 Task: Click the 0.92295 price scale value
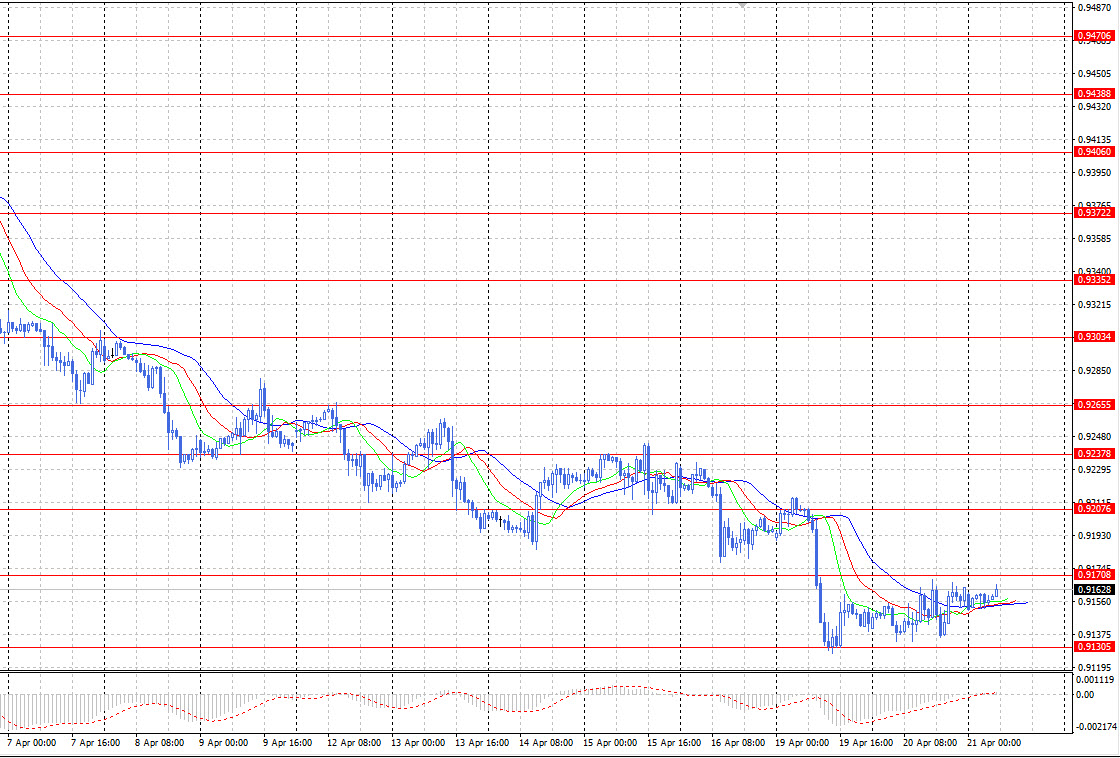pyautogui.click(x=1094, y=469)
